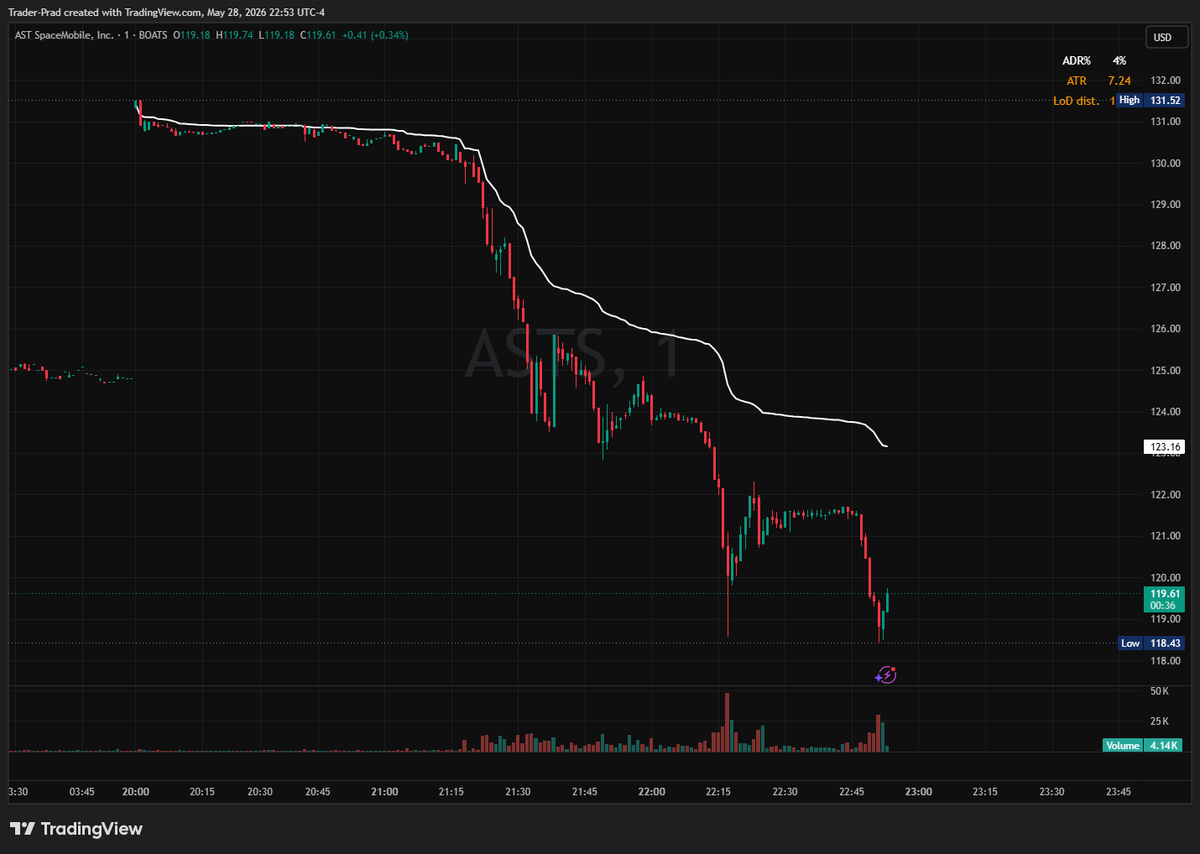
Task: Click the tallest volume bar at 22:15
Action: click(x=727, y=722)
